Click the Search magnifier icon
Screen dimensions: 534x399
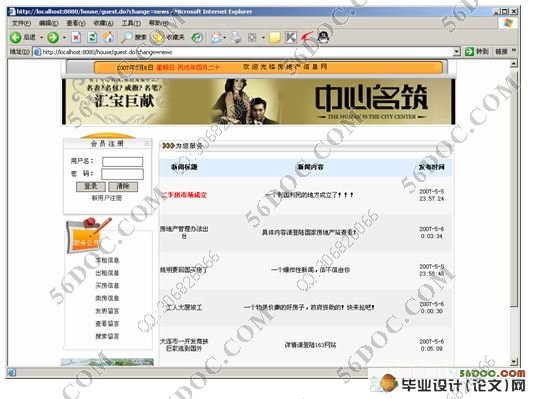[127, 37]
